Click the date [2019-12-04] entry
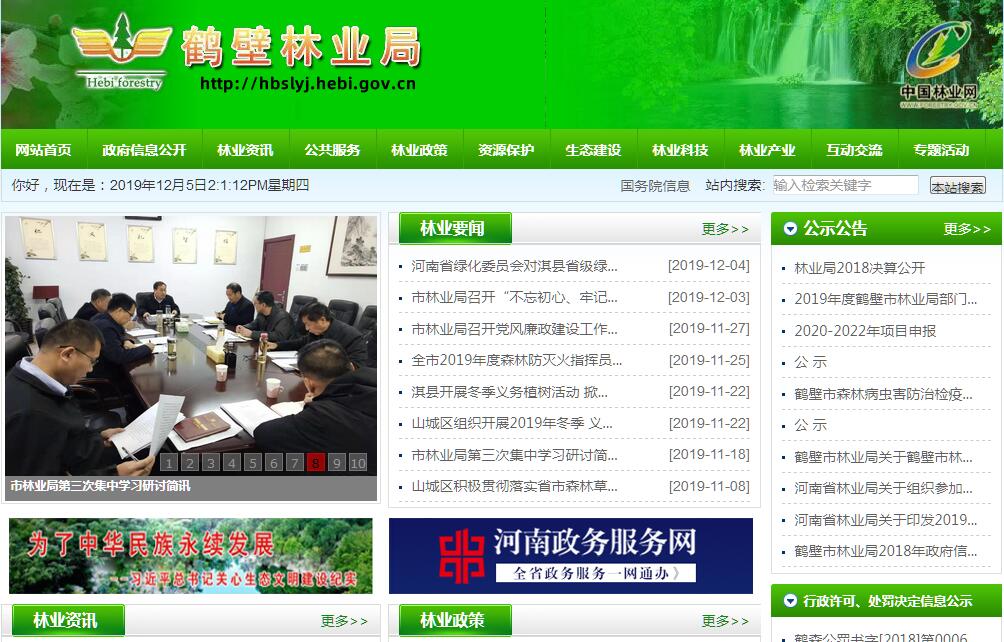Viewport: 1004px width, 642px height. point(709,265)
